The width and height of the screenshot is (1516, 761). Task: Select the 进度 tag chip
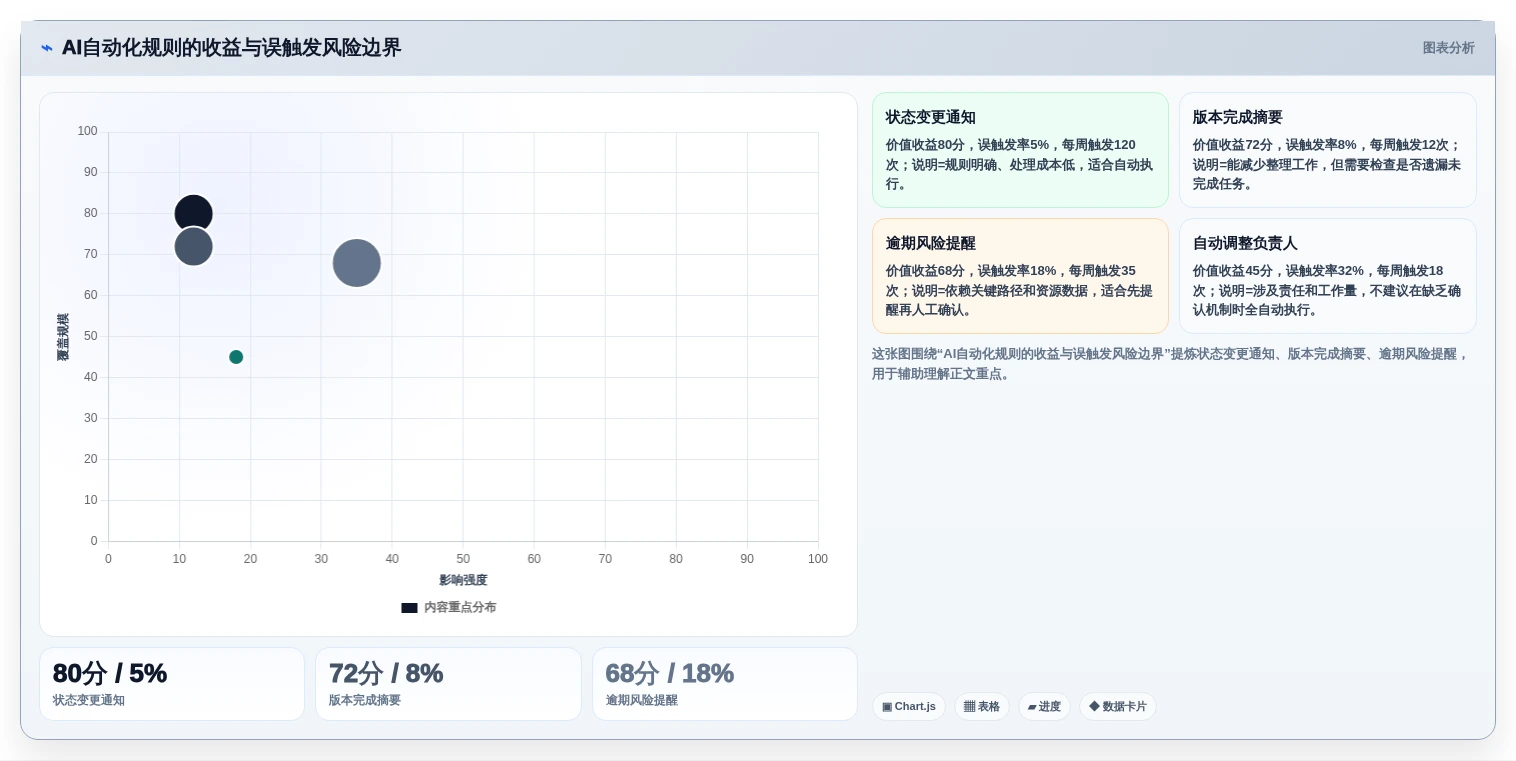[1044, 707]
